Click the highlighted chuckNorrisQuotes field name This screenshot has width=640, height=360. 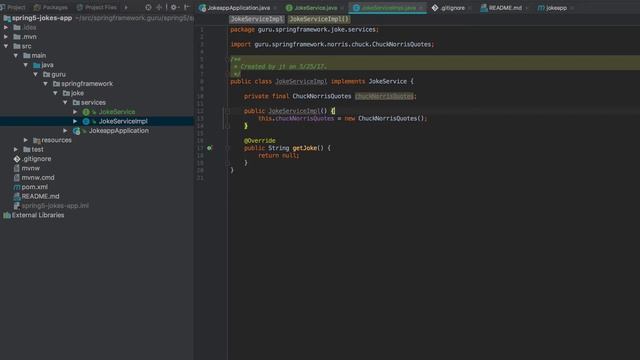[x=384, y=96]
